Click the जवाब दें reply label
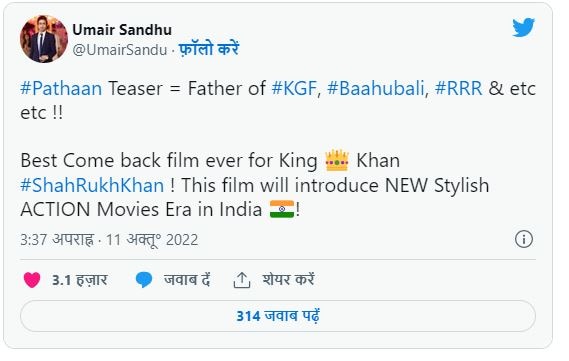Screen dimensions: 569x361 coord(187,280)
